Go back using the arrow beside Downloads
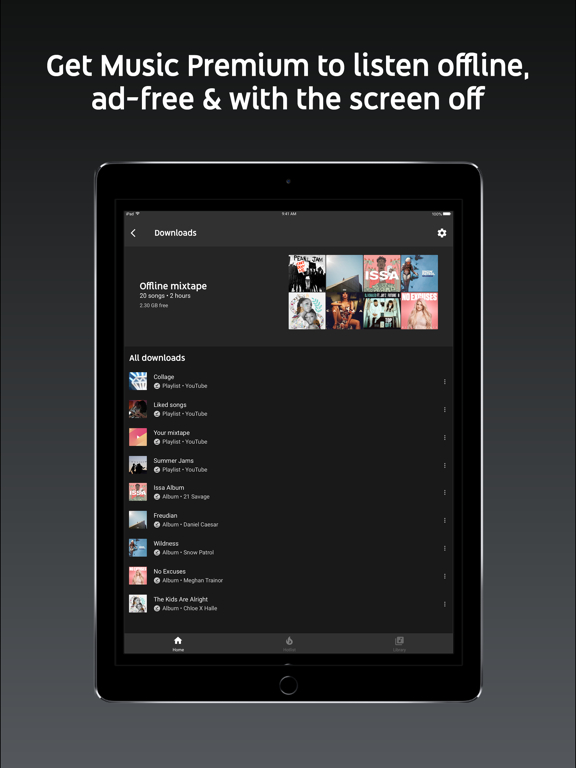This screenshot has width=576, height=768. tap(133, 233)
